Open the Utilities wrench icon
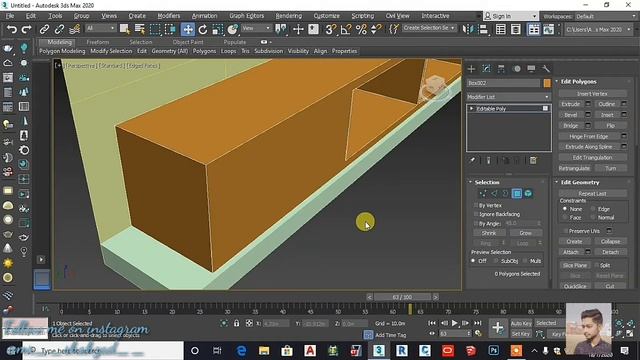This screenshot has width=640, height=360. tap(546, 69)
